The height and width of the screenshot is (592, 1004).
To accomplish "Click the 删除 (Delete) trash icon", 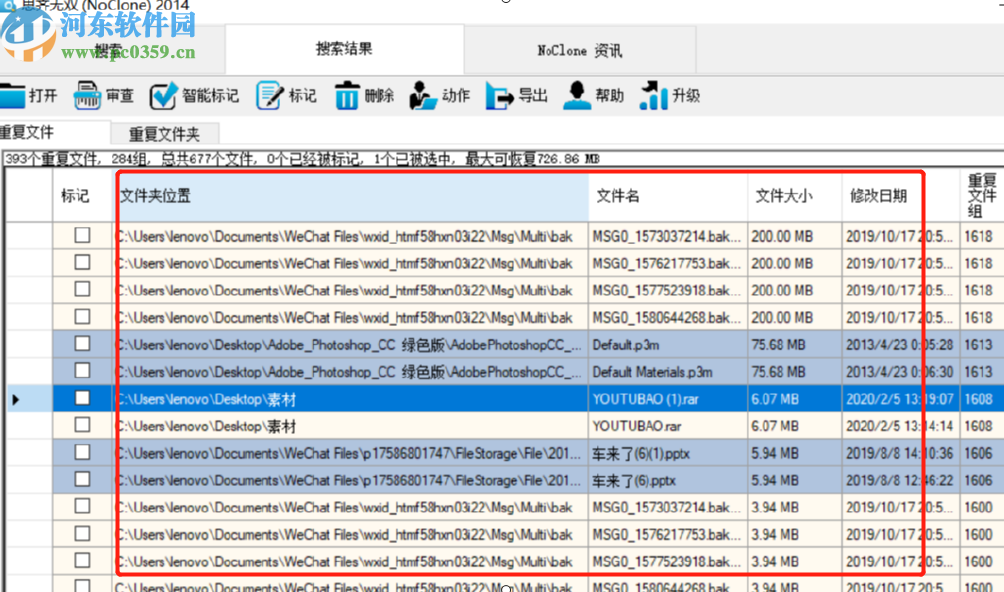I will (x=346, y=96).
